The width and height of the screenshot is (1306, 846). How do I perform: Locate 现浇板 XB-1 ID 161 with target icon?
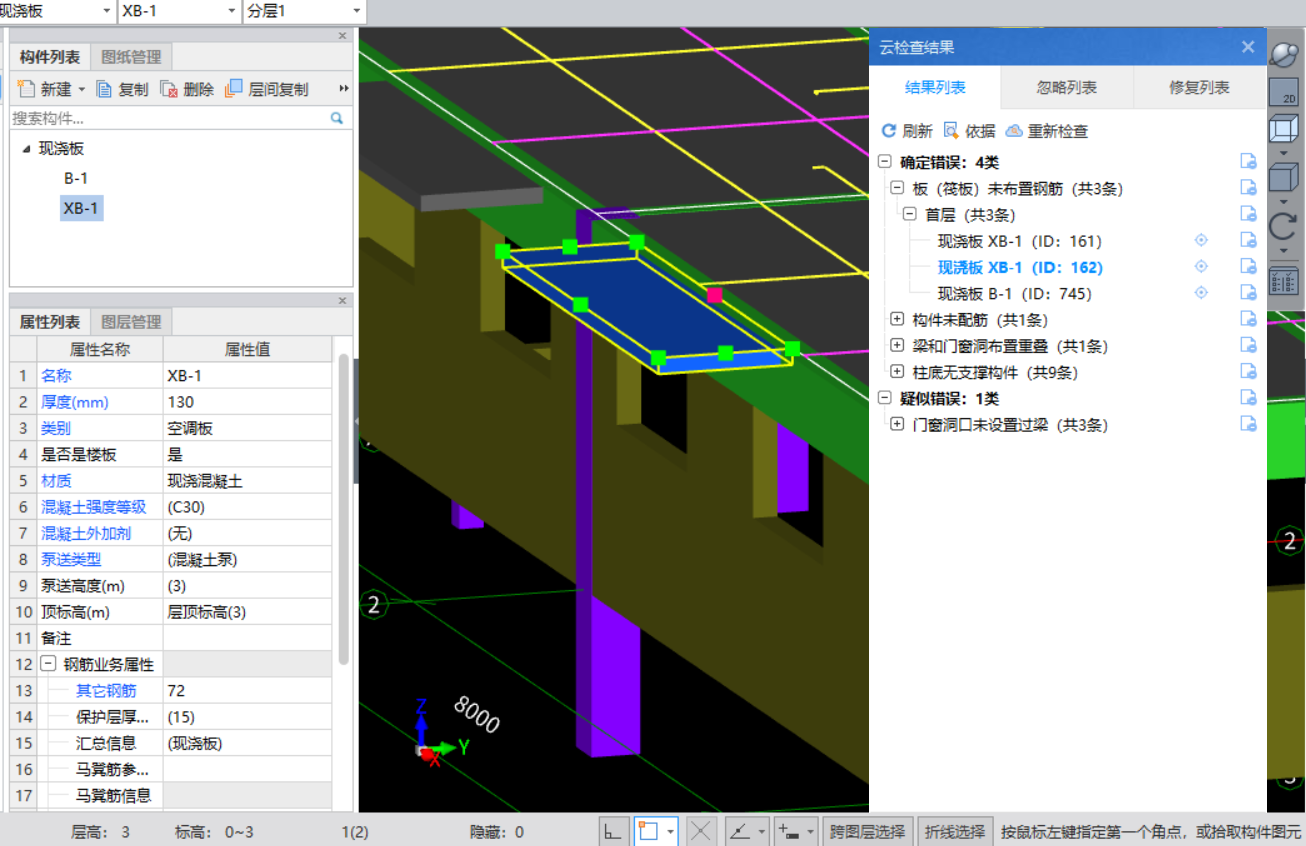pyautogui.click(x=1202, y=240)
